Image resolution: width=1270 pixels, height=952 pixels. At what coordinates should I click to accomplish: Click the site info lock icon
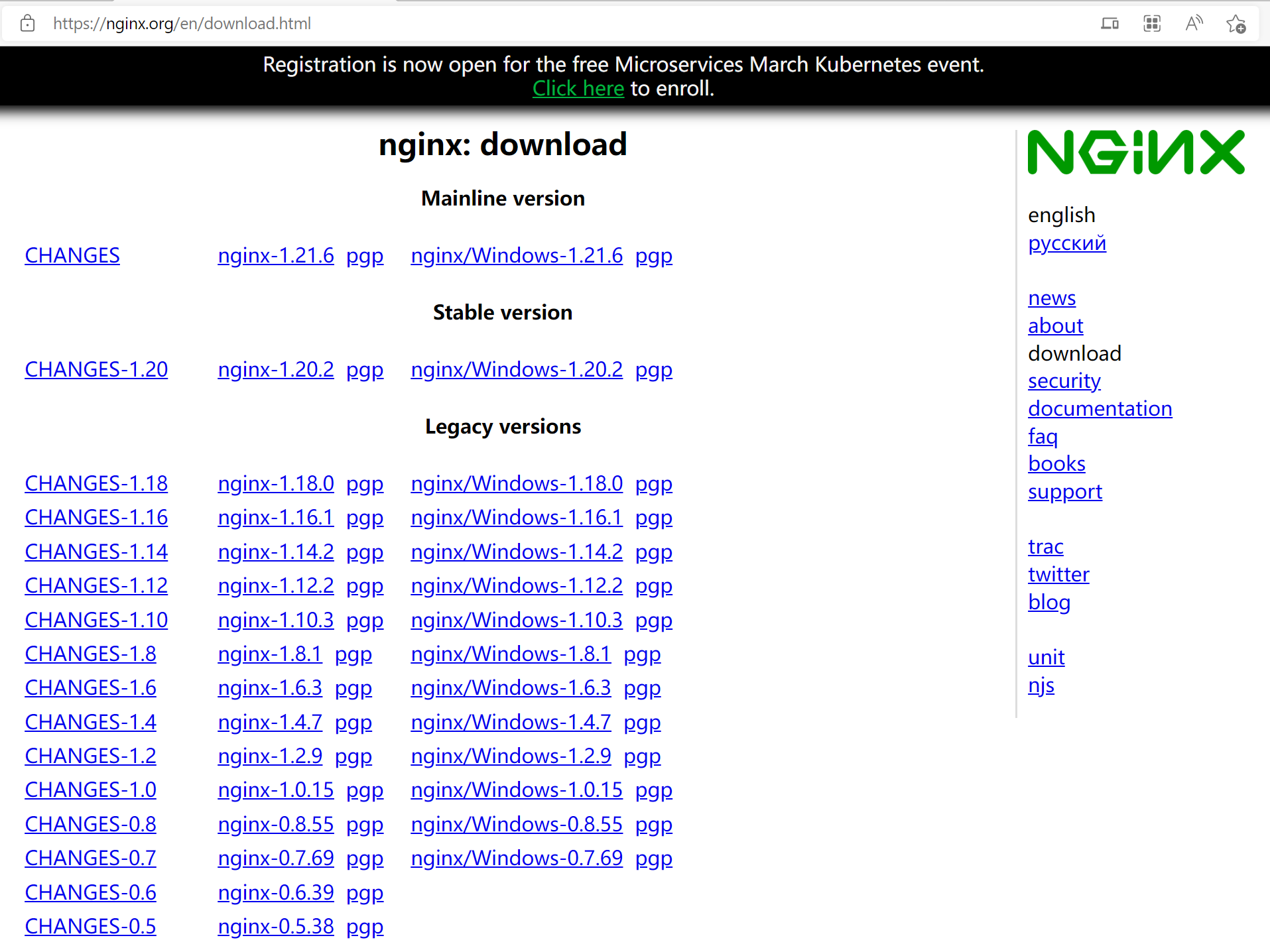click(x=27, y=24)
